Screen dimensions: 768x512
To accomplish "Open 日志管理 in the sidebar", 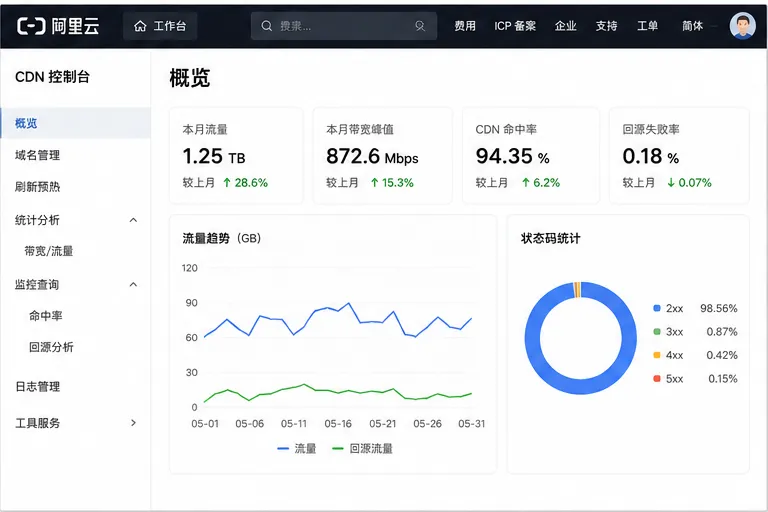I will [x=37, y=387].
